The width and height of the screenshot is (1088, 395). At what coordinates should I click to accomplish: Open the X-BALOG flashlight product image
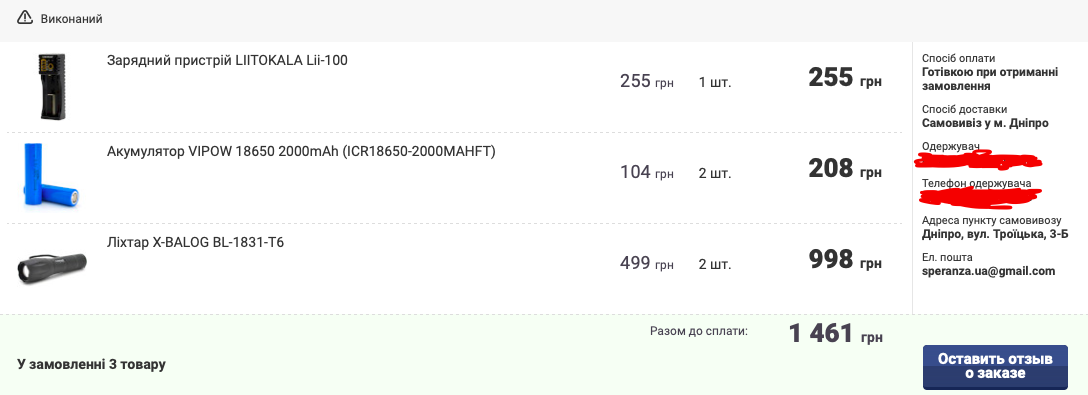tap(52, 267)
